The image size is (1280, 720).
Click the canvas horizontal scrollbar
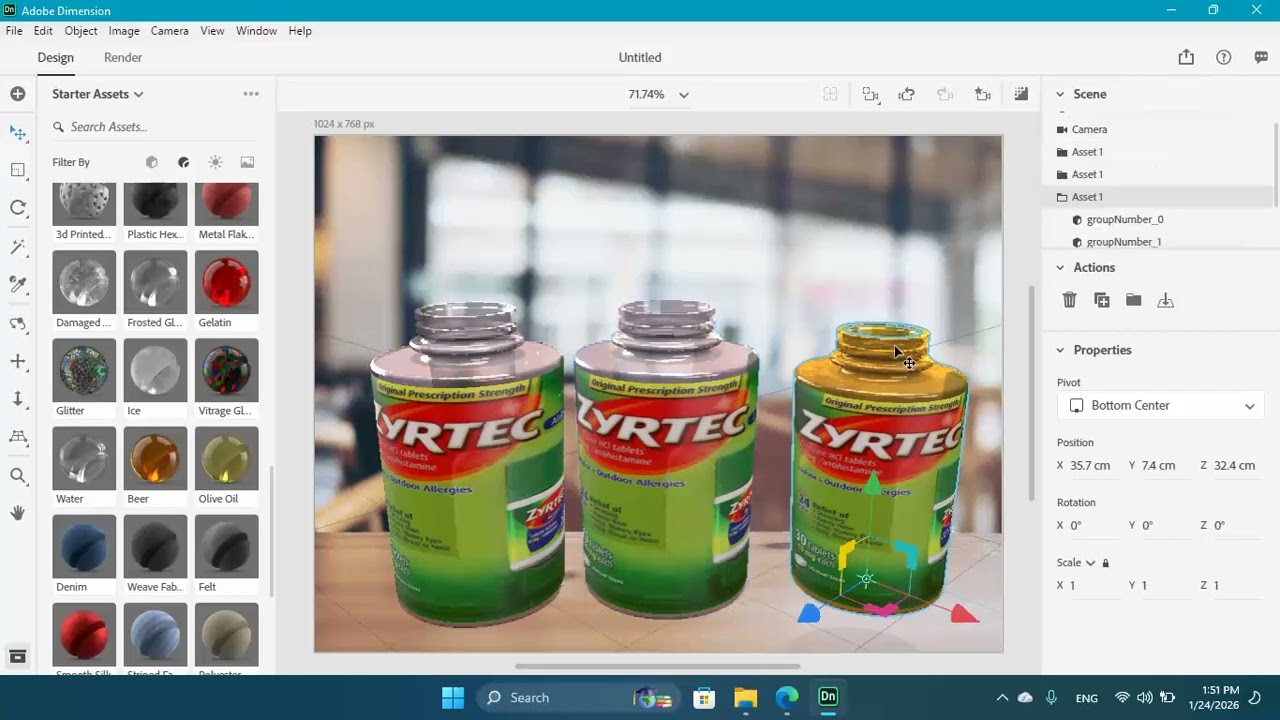[x=657, y=666]
